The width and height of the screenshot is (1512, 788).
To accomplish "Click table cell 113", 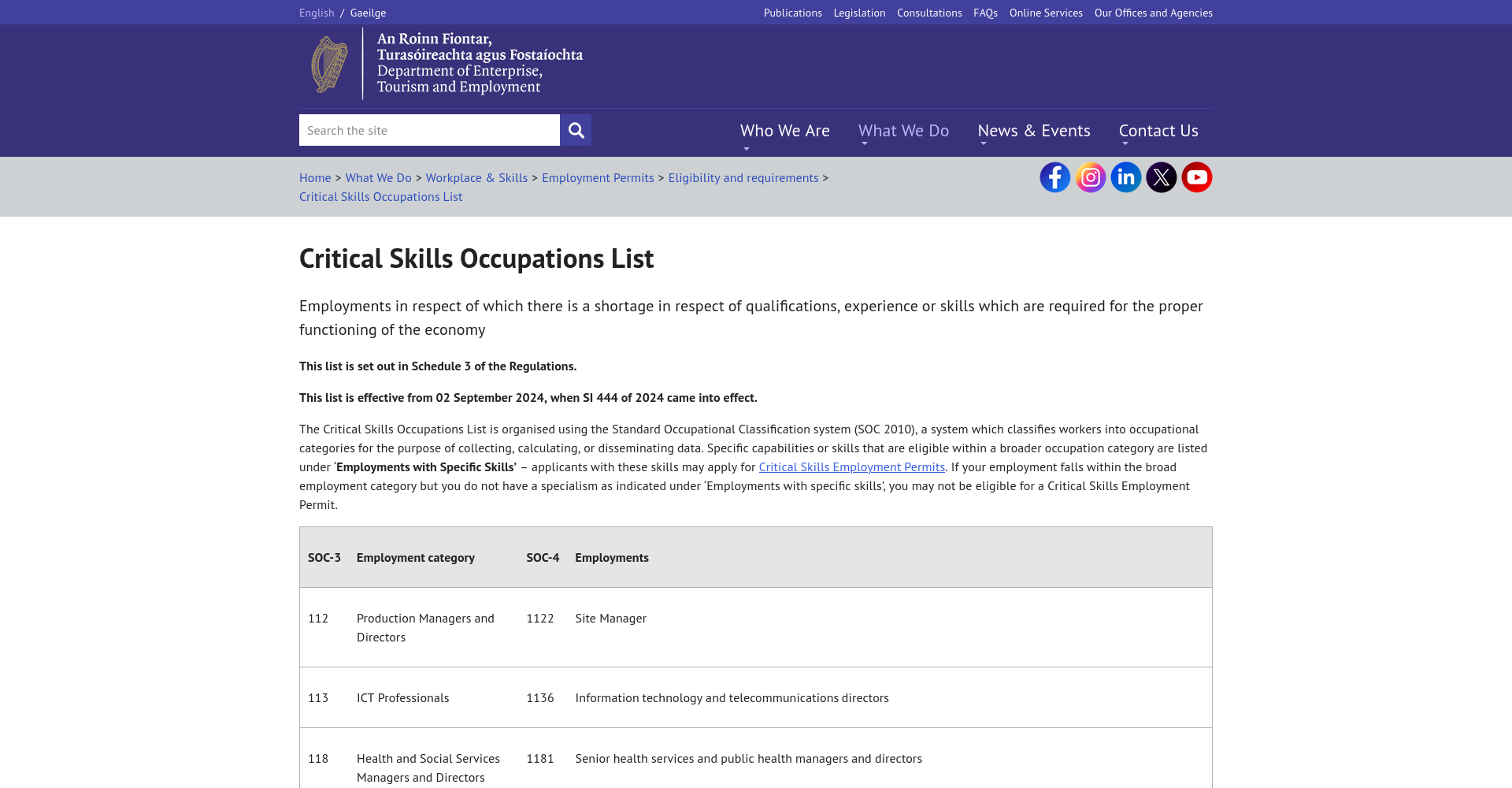I will point(318,698).
